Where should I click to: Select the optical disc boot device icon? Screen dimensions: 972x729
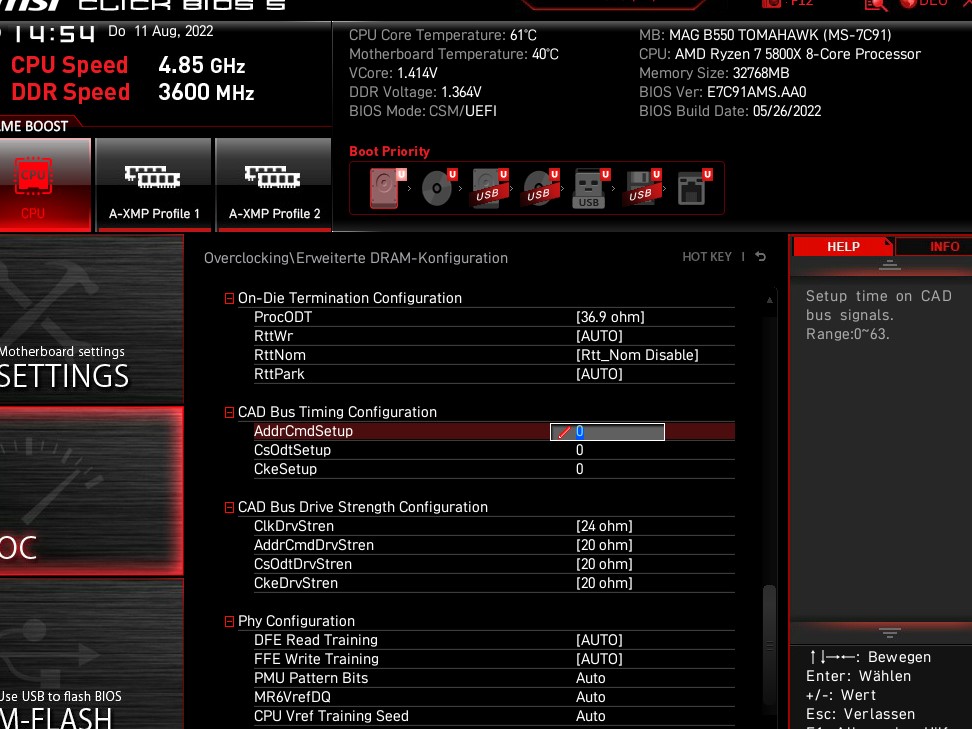[439, 188]
